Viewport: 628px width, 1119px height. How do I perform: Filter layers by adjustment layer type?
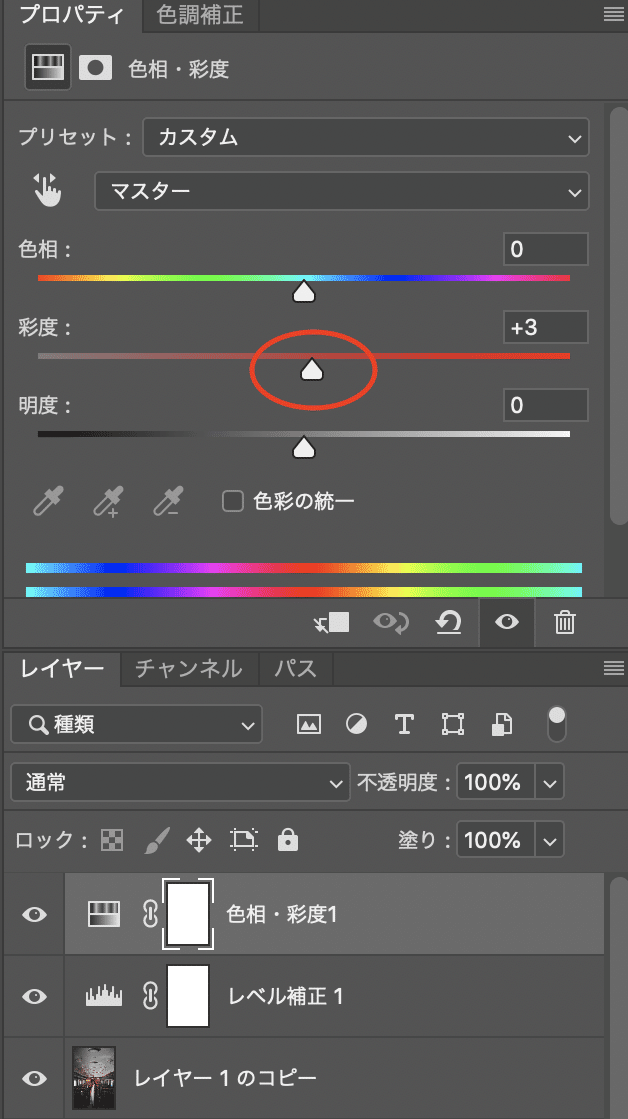[x=356, y=724]
